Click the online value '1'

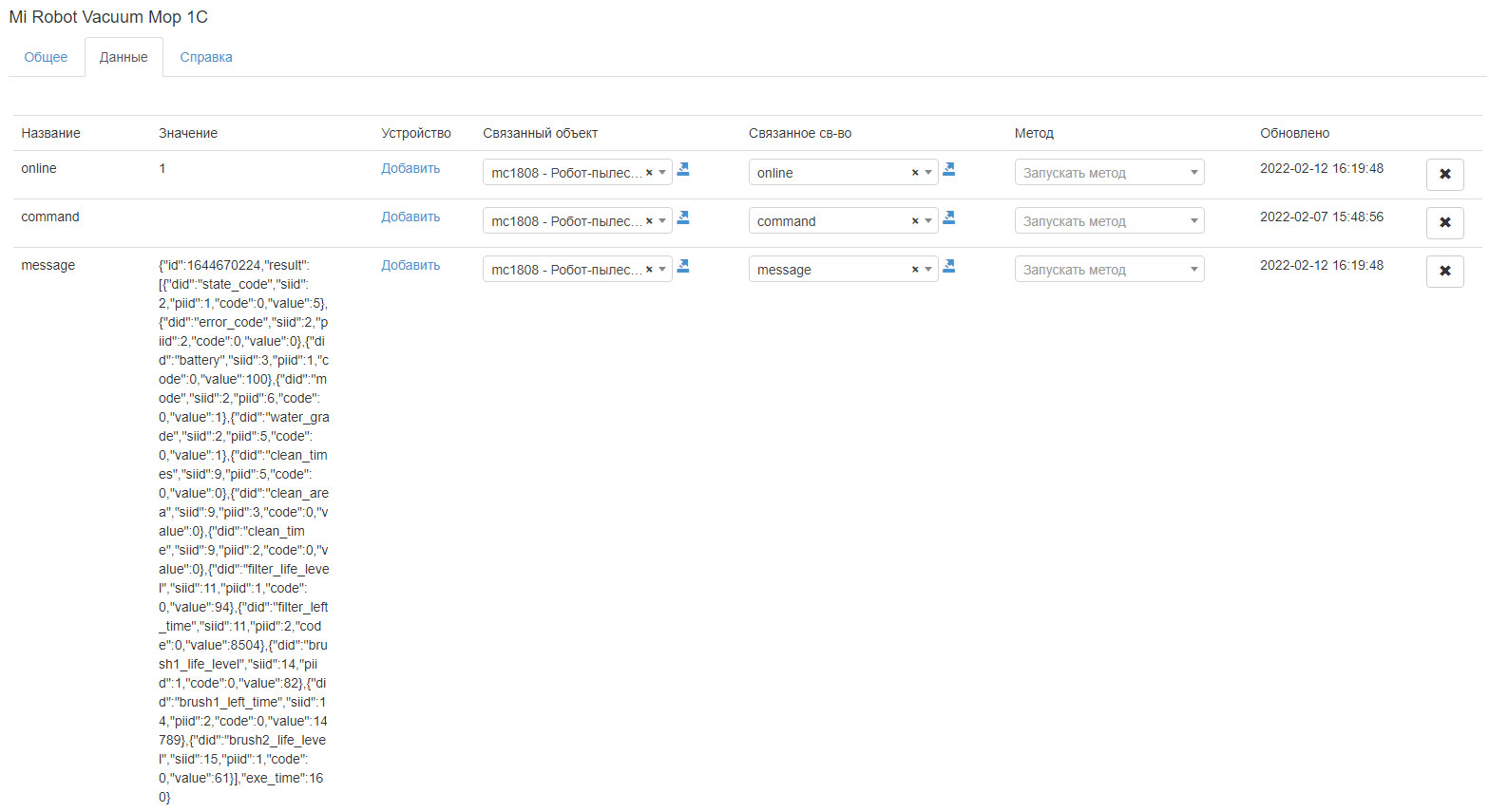coord(162,168)
